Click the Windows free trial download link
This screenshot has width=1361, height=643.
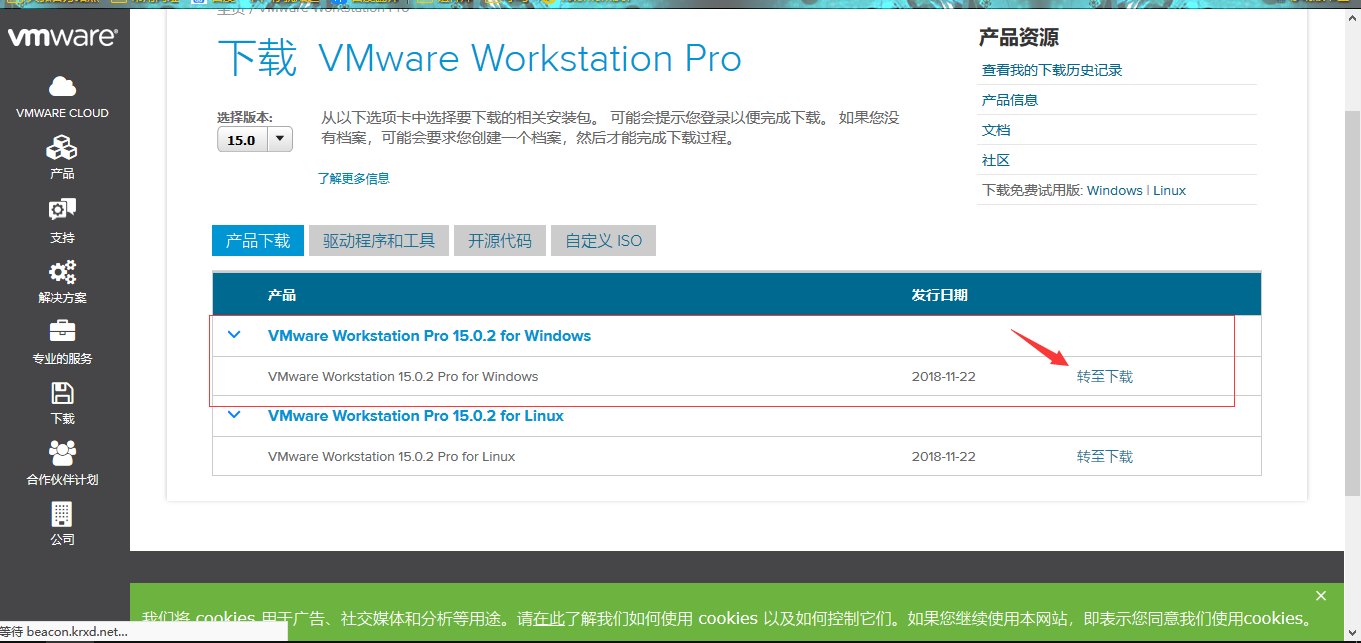1115,190
